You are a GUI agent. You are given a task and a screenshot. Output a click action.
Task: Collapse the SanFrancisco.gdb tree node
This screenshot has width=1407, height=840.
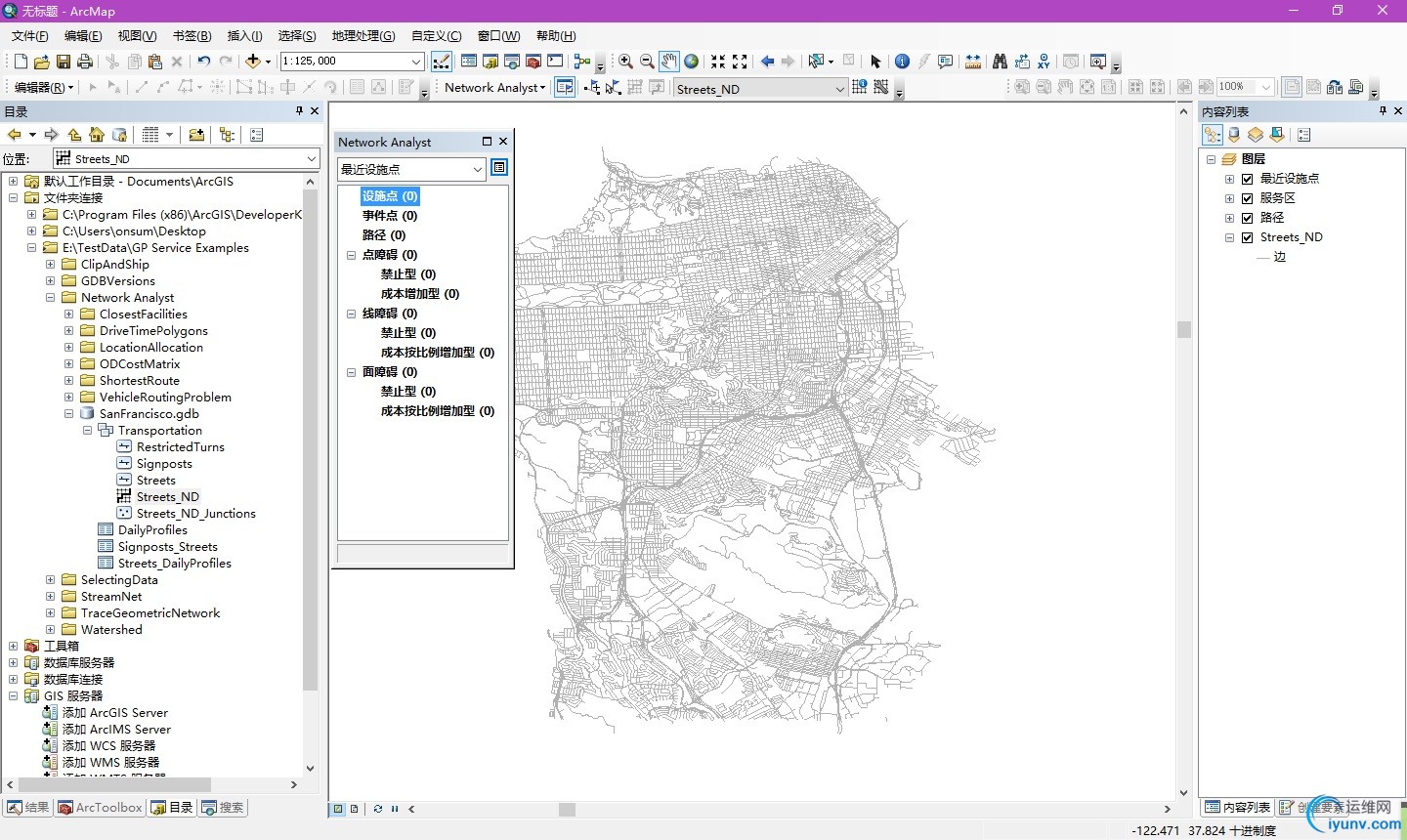pyautogui.click(x=68, y=414)
